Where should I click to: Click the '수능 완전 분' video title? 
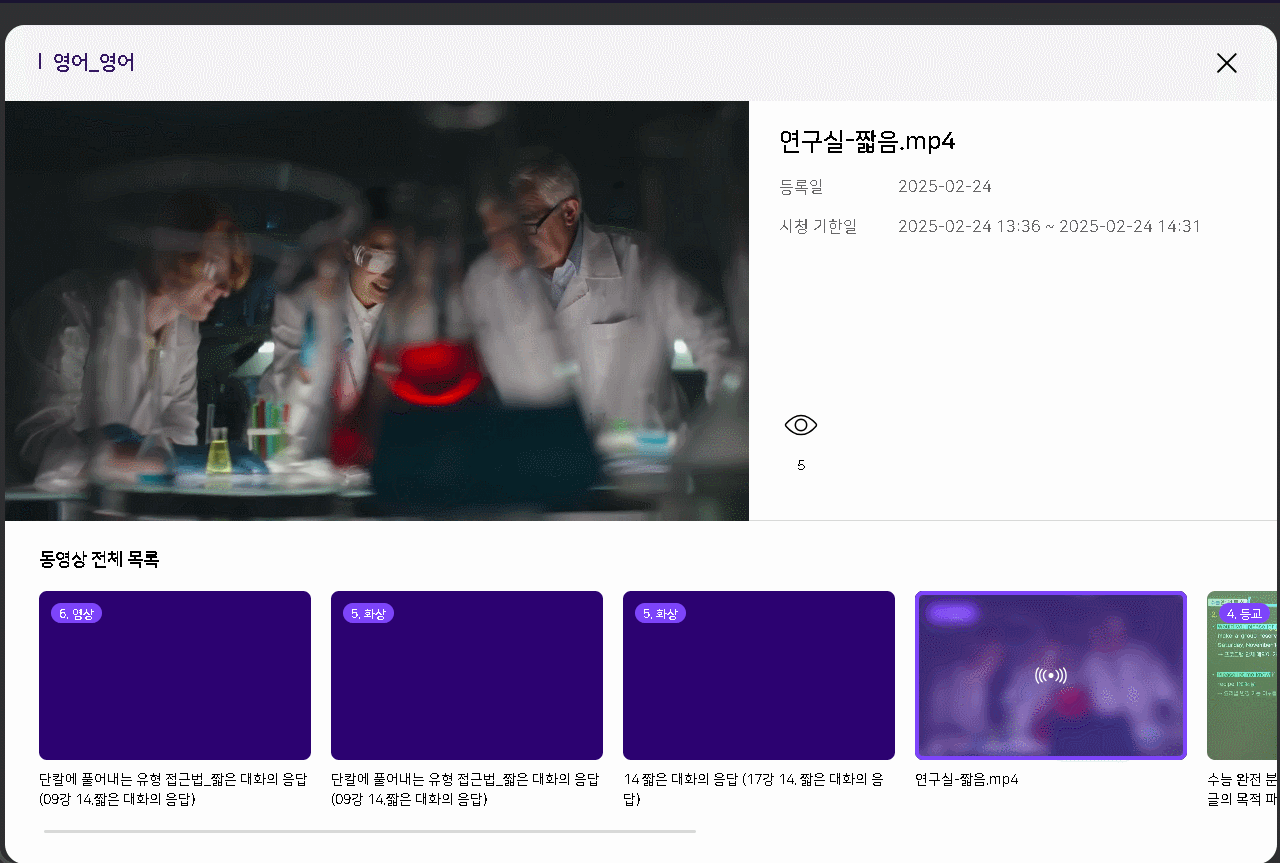(1242, 779)
